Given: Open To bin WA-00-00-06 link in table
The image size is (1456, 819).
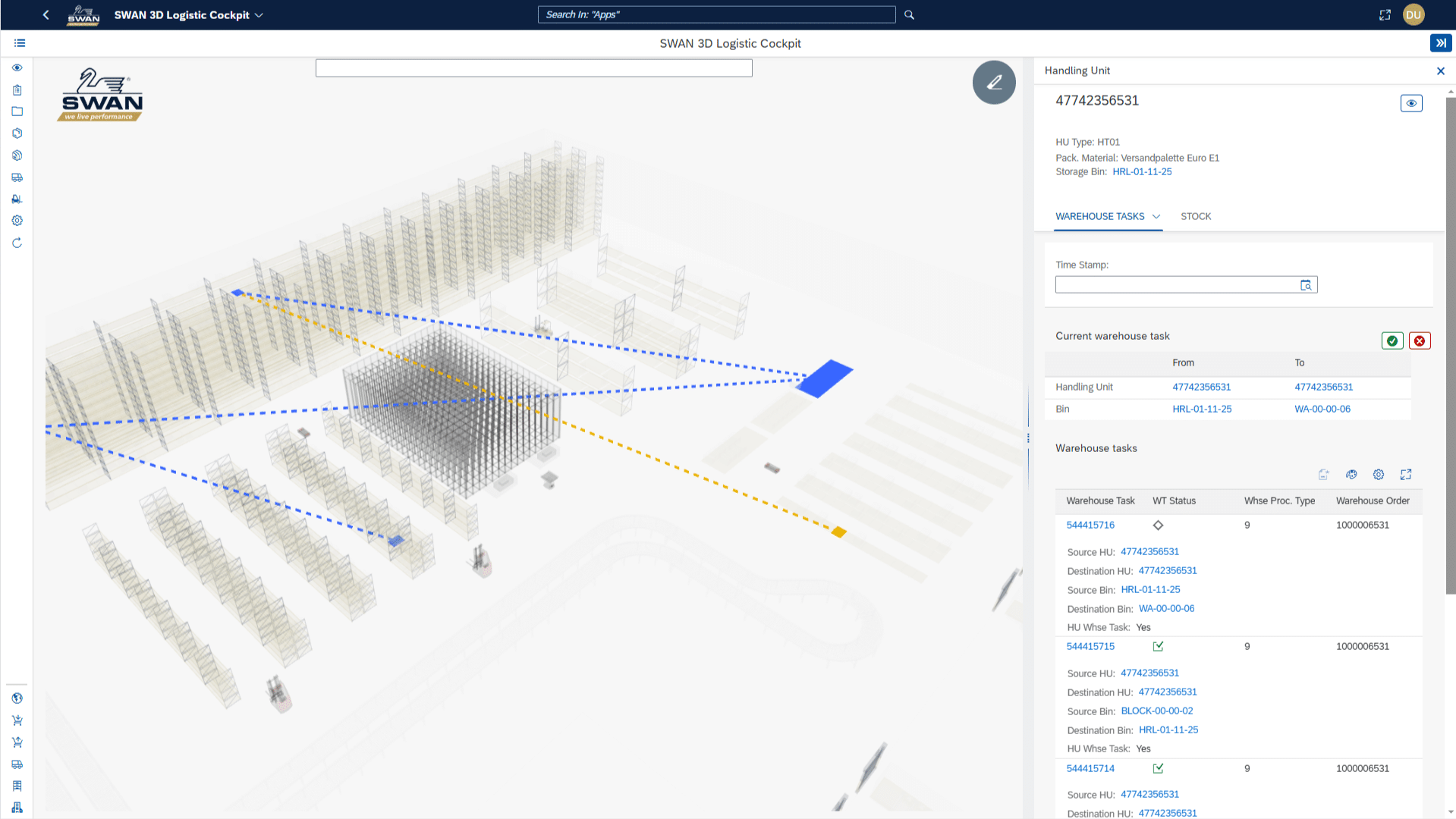Looking at the screenshot, I should coord(1322,409).
